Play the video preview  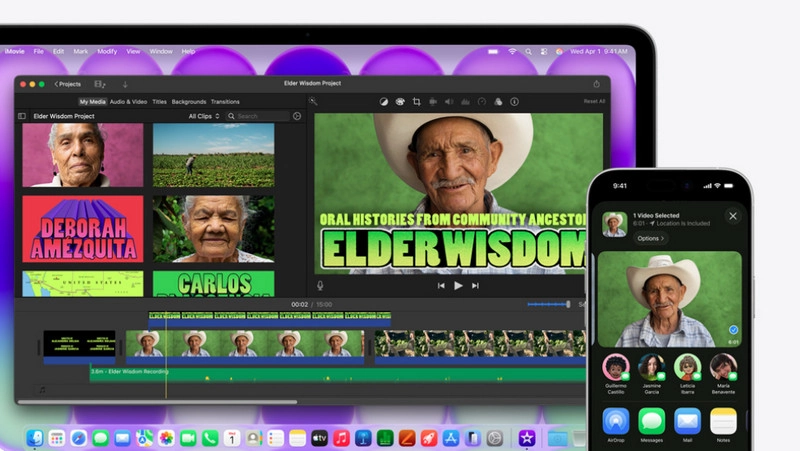pos(458,286)
